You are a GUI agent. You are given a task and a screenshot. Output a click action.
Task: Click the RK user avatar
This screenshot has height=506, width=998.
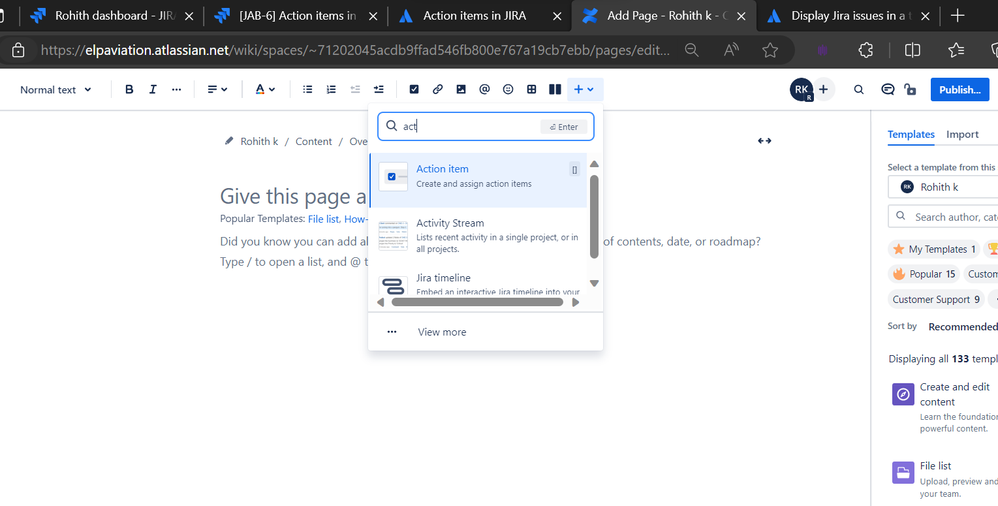coord(801,90)
